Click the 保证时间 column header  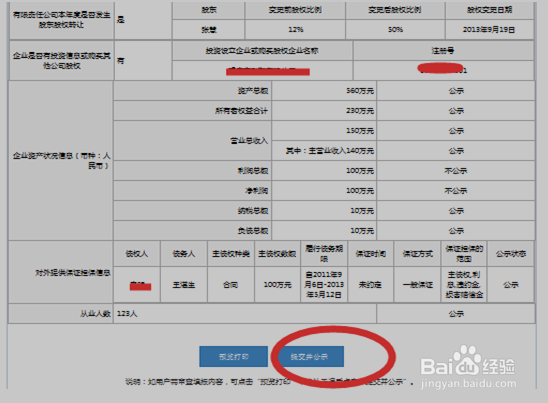pyautogui.click(x=370, y=254)
